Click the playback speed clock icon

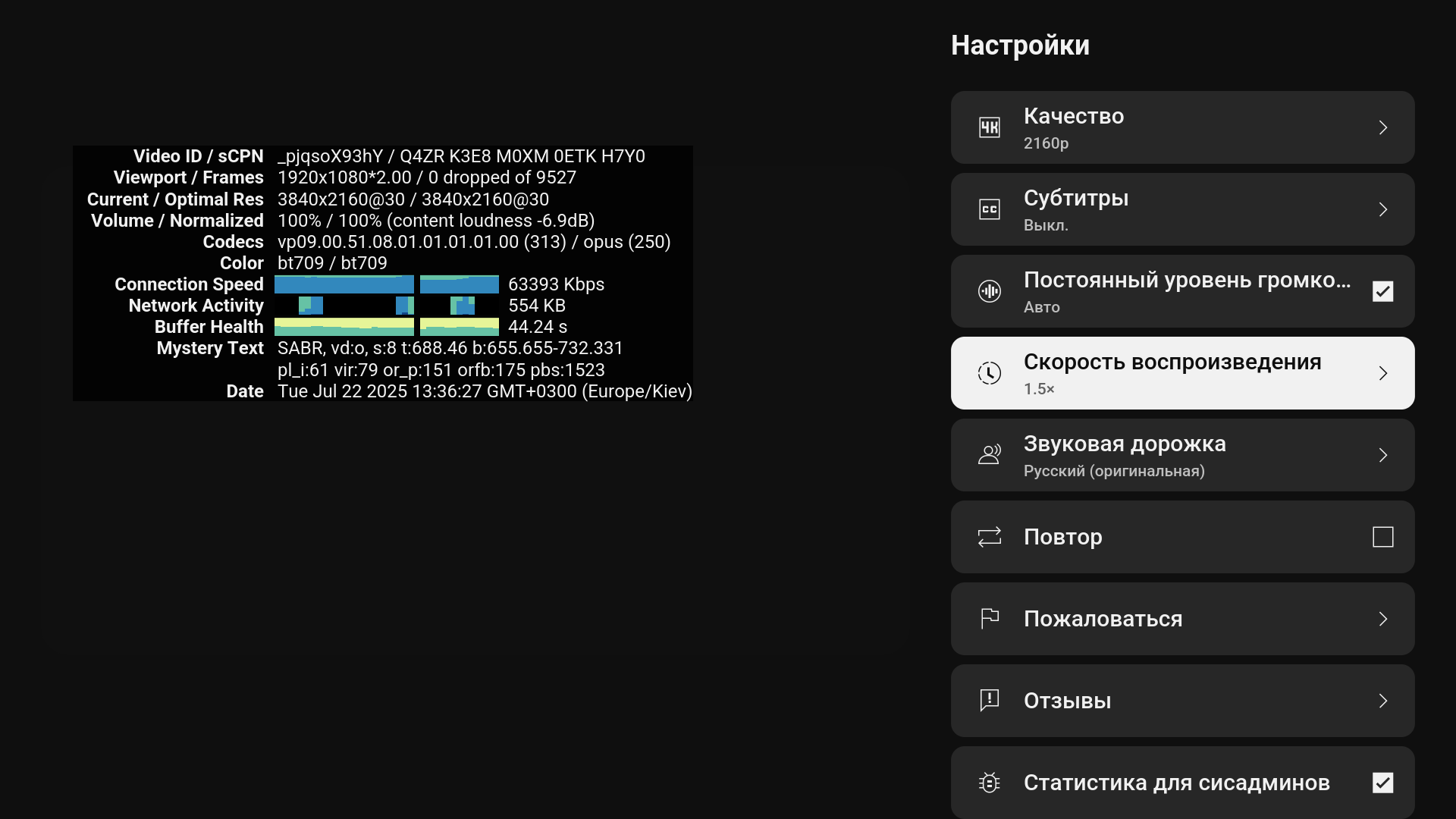990,373
